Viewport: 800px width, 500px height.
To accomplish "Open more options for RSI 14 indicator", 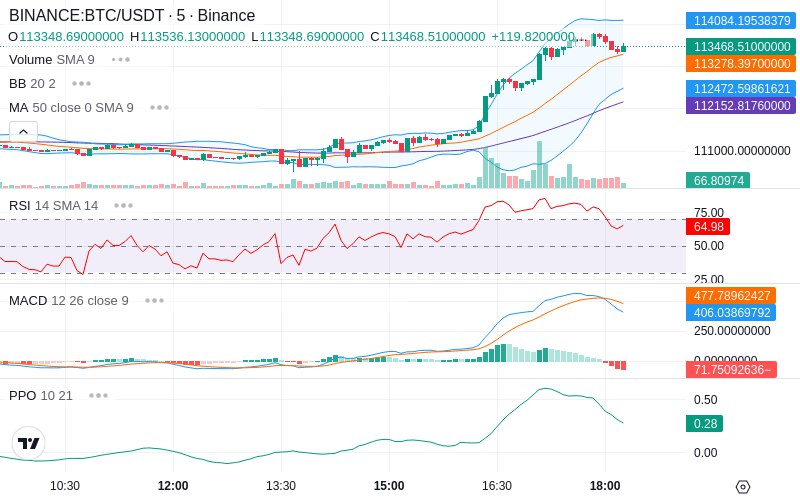I will click(x=123, y=206).
